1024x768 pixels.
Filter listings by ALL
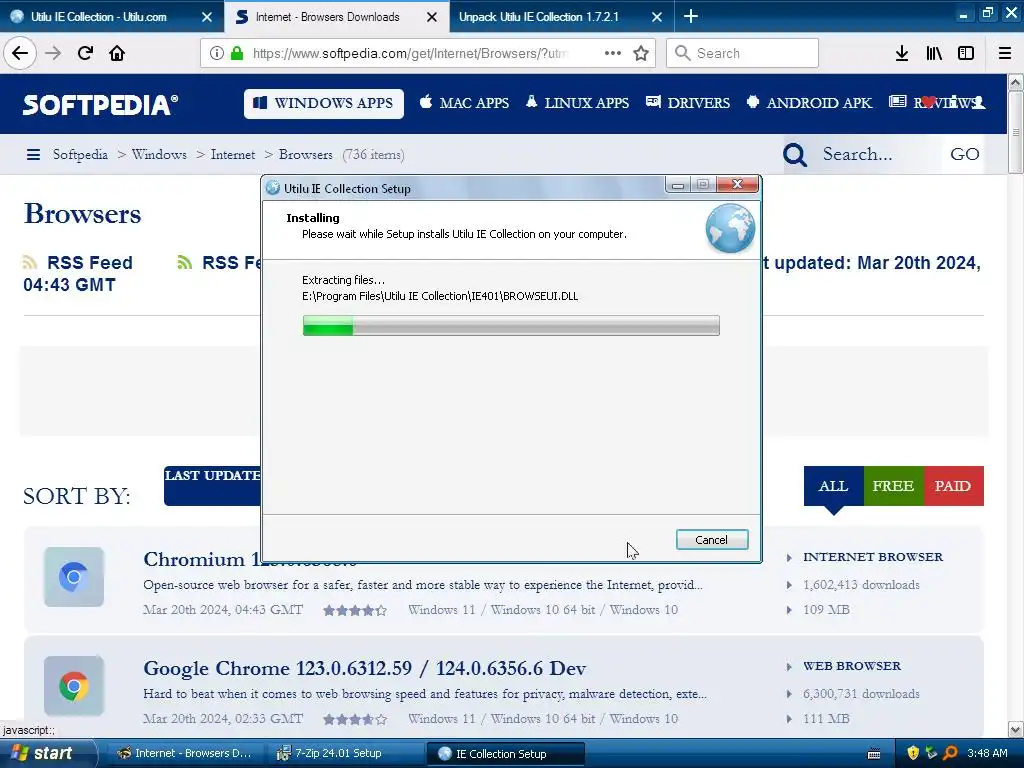tap(833, 486)
